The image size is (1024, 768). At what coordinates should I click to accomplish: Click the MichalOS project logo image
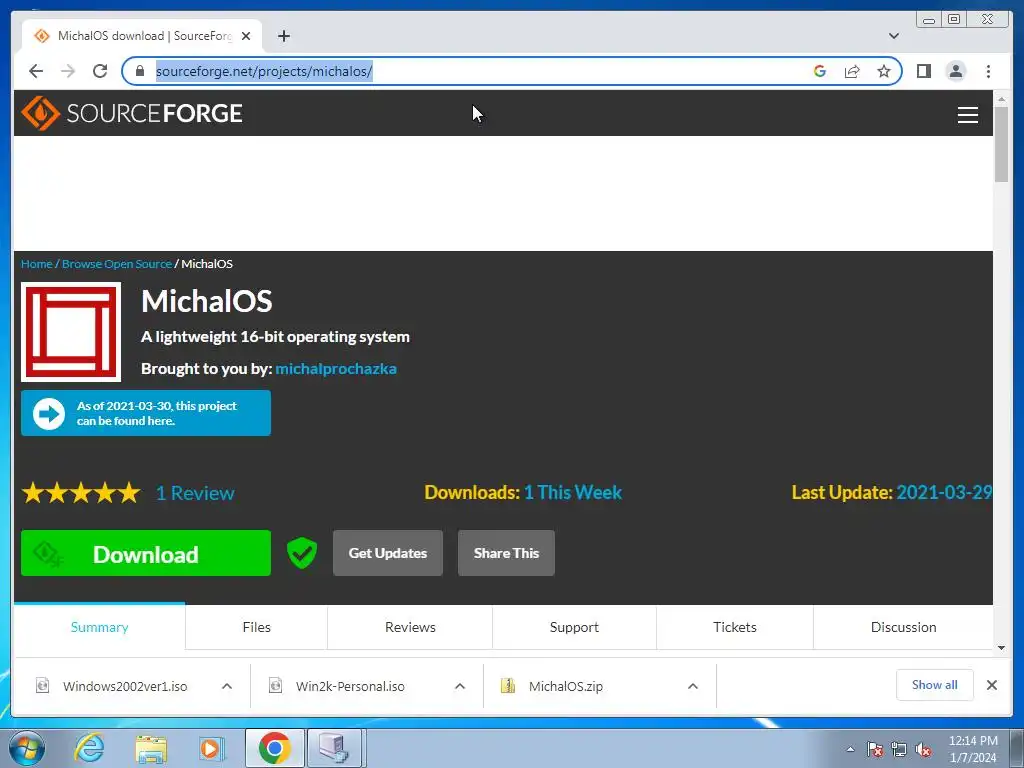tap(71, 332)
